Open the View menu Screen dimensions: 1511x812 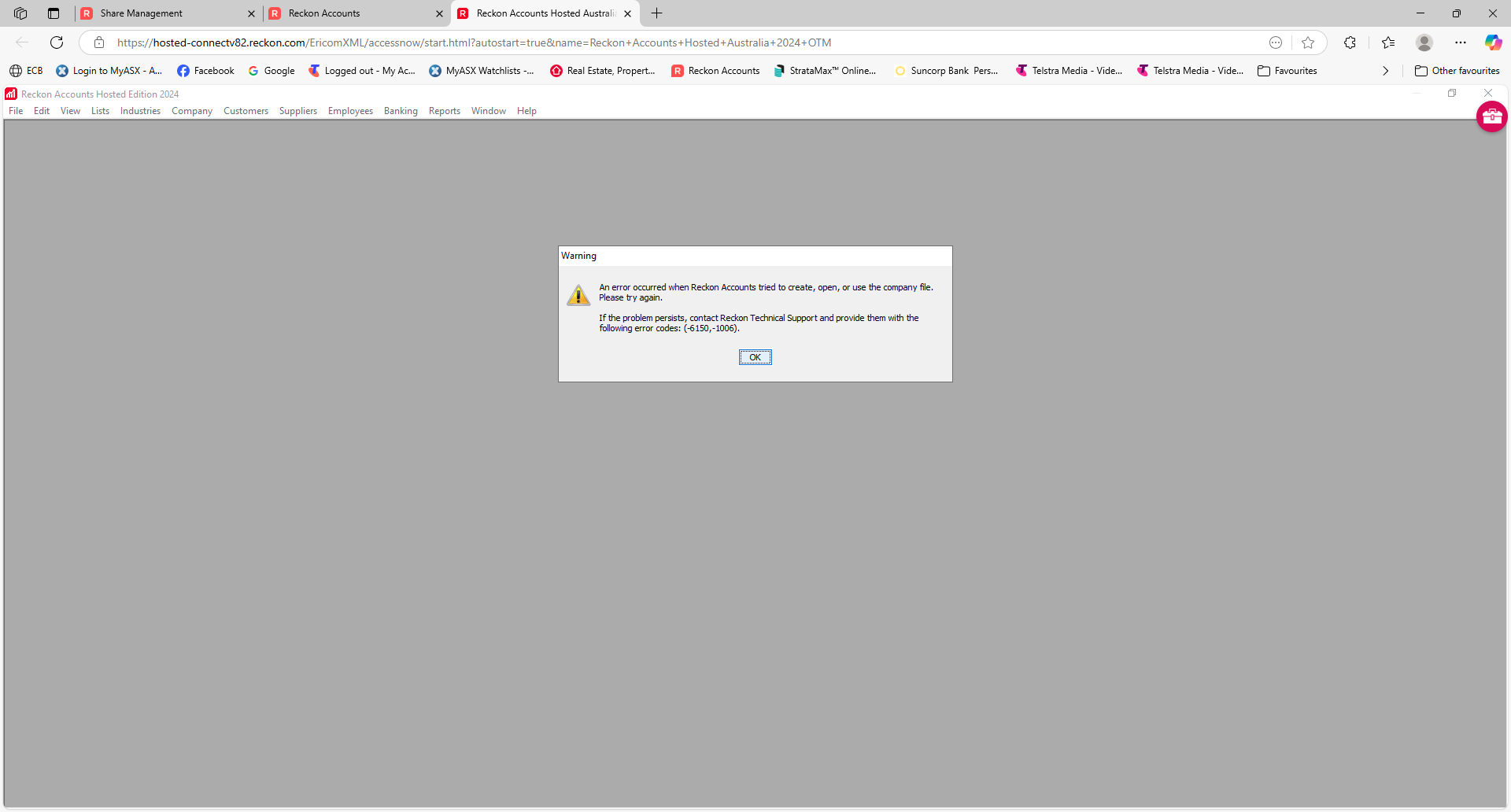click(x=70, y=111)
